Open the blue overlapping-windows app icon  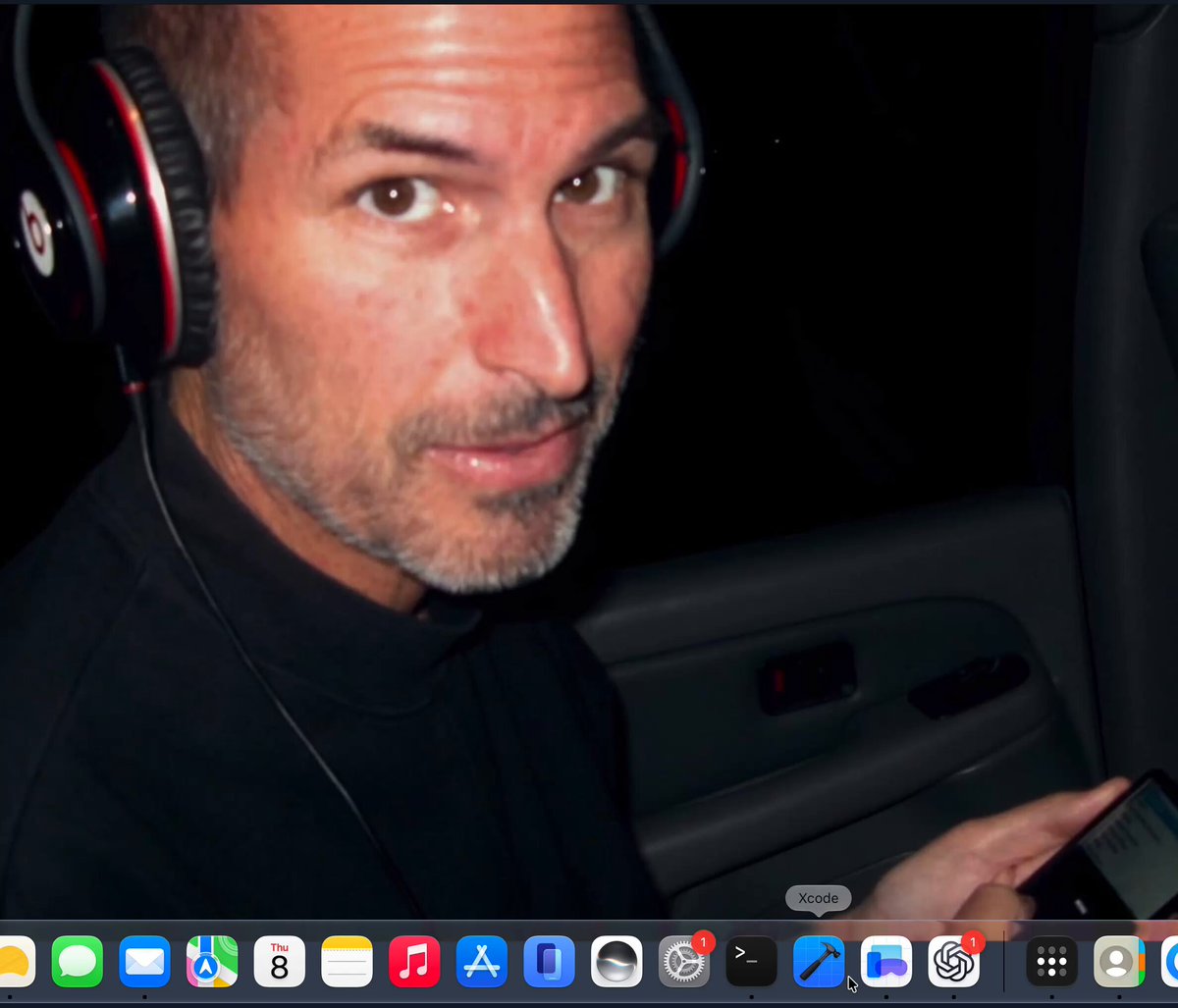[x=886, y=961]
